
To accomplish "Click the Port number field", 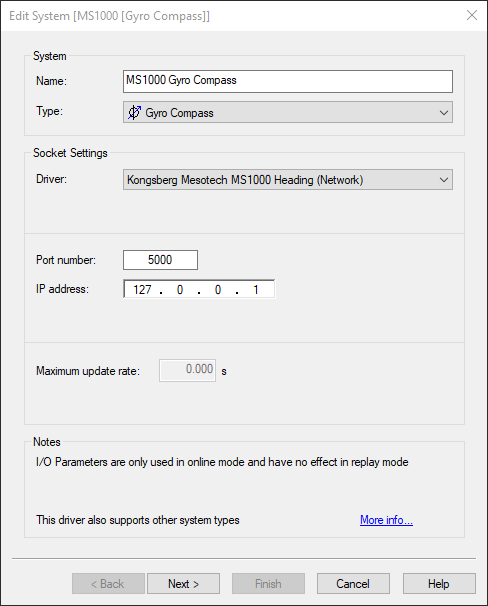I will pos(160,260).
